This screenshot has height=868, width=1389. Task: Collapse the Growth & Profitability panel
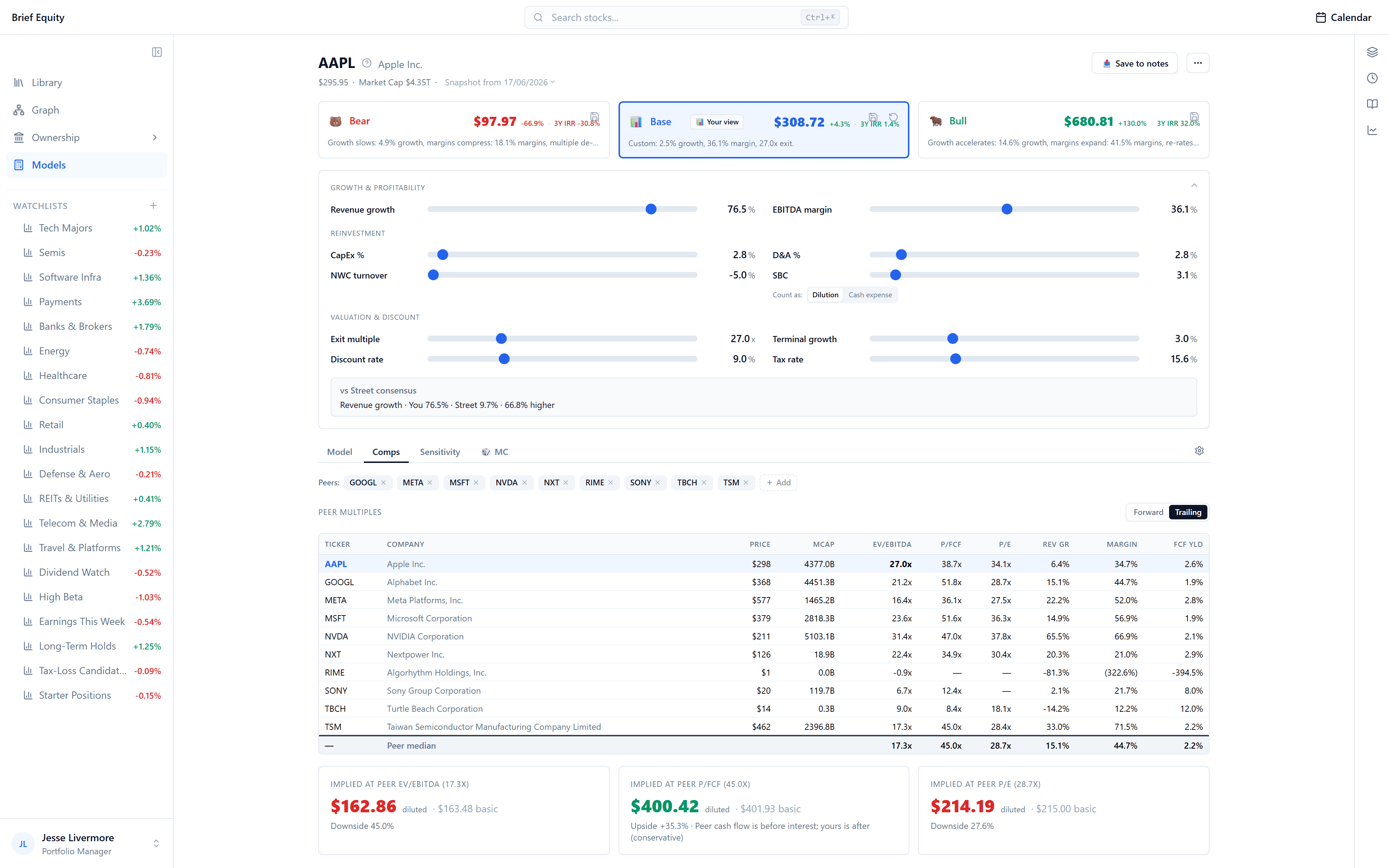click(x=1194, y=186)
